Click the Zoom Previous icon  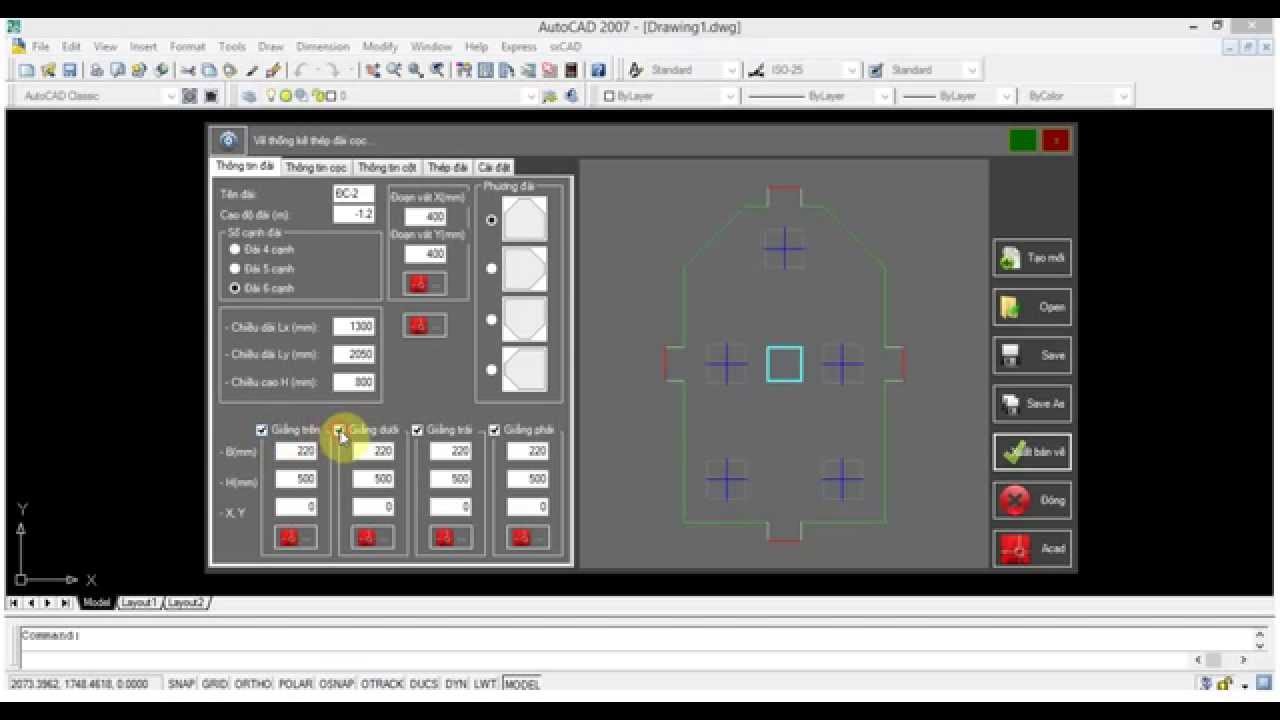[437, 70]
